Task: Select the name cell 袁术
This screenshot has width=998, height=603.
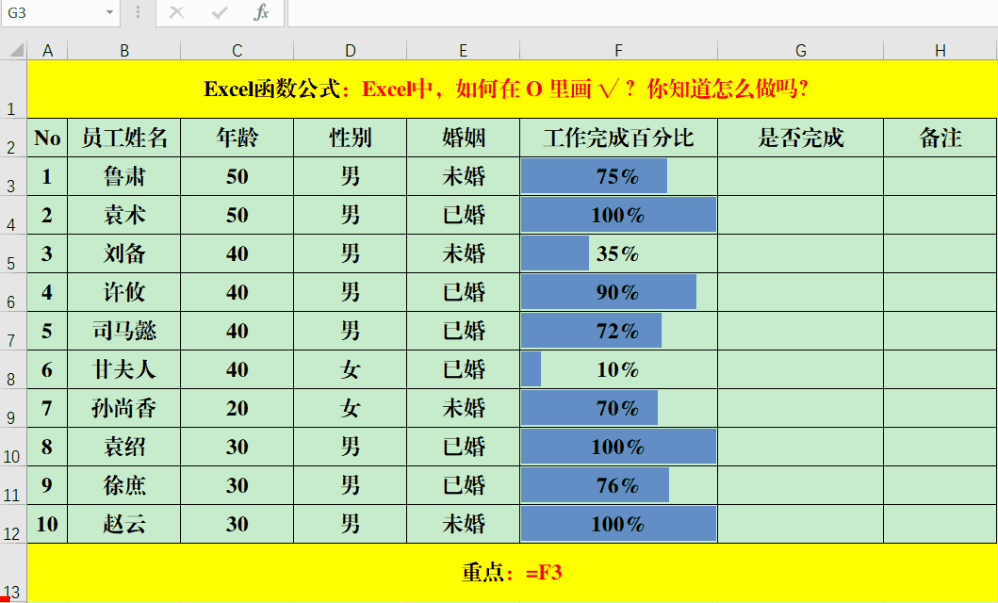Action: 124,215
